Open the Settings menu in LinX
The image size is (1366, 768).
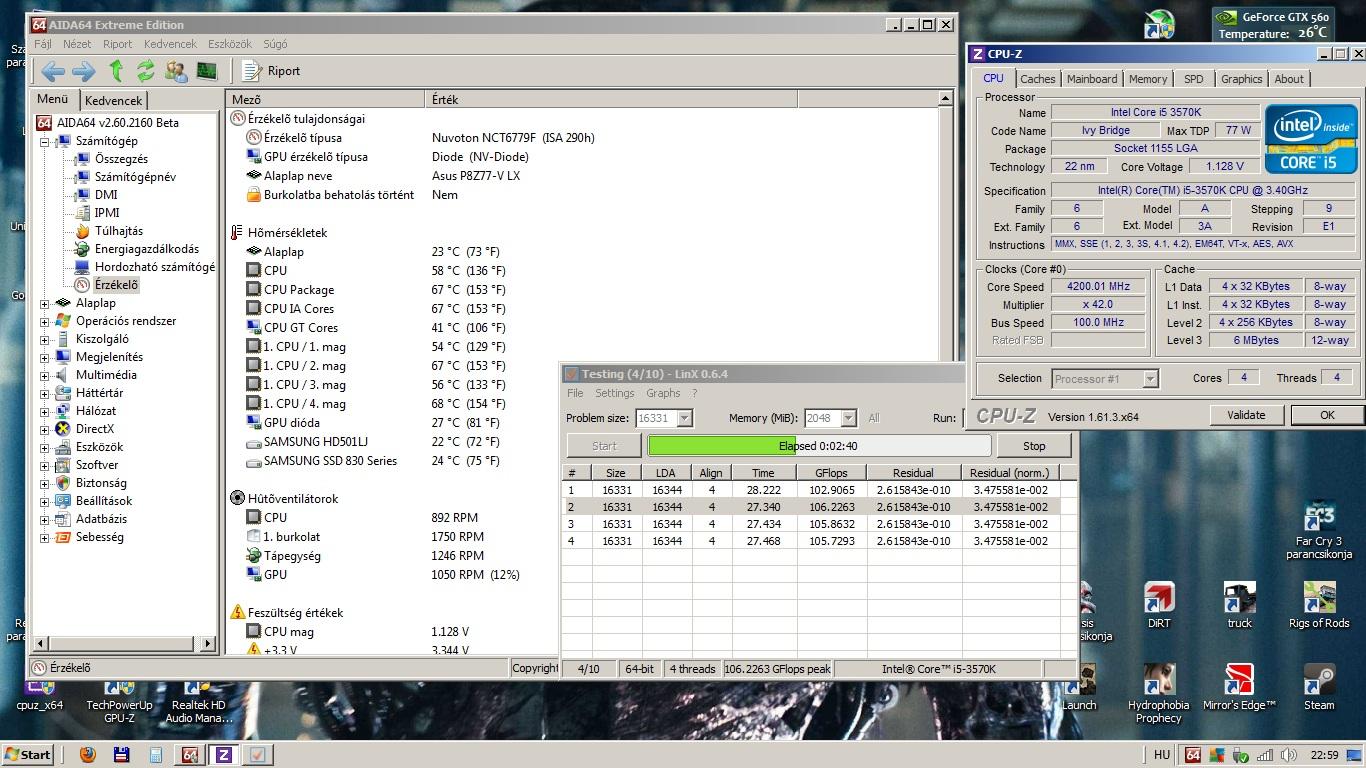click(x=615, y=393)
